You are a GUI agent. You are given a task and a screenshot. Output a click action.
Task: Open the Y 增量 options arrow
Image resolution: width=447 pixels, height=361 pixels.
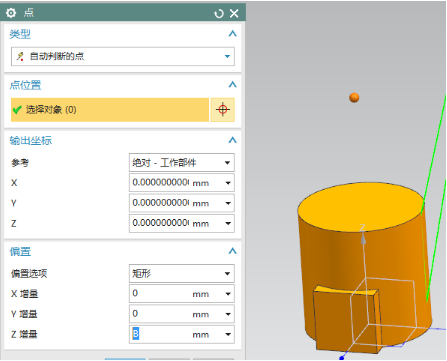tap(228, 314)
